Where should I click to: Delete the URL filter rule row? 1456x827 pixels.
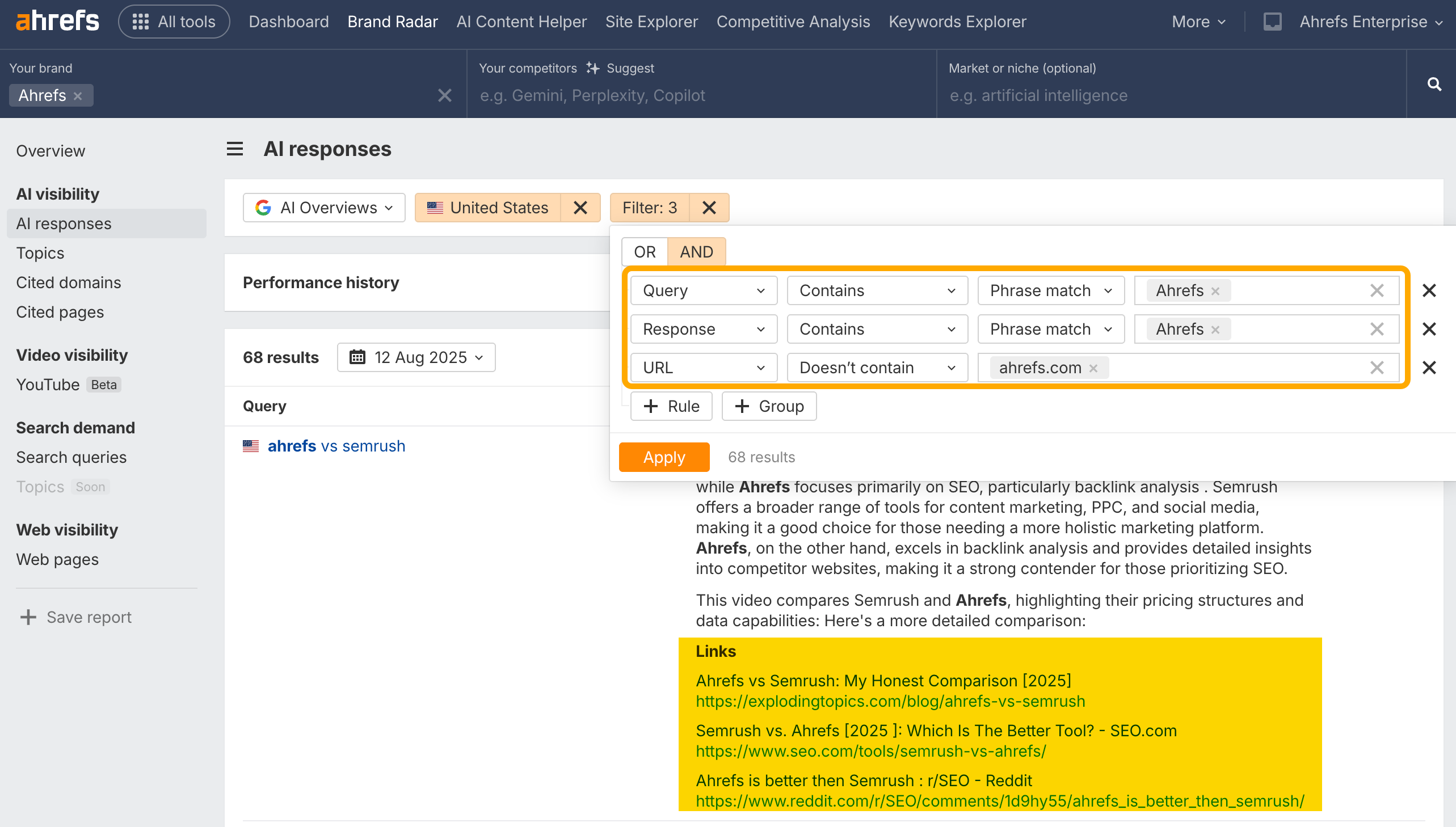tap(1429, 368)
